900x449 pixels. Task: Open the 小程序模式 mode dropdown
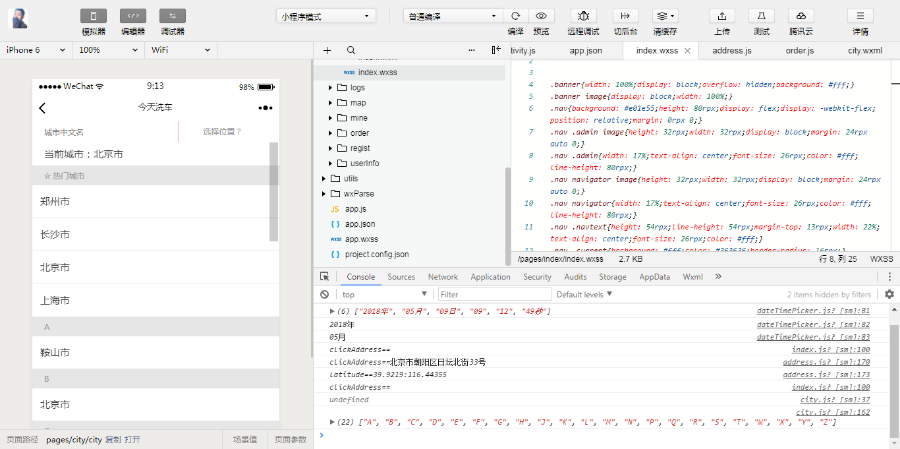[x=326, y=16]
